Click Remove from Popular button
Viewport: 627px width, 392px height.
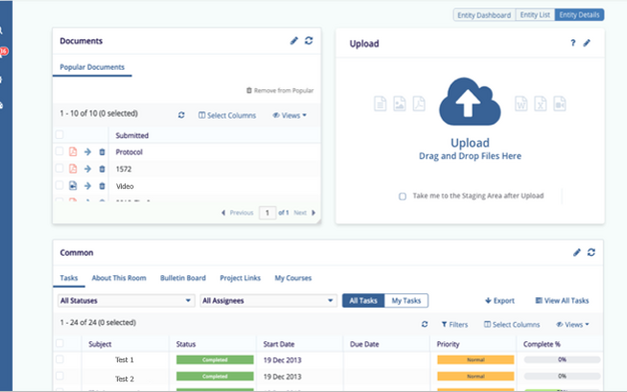tap(280, 90)
